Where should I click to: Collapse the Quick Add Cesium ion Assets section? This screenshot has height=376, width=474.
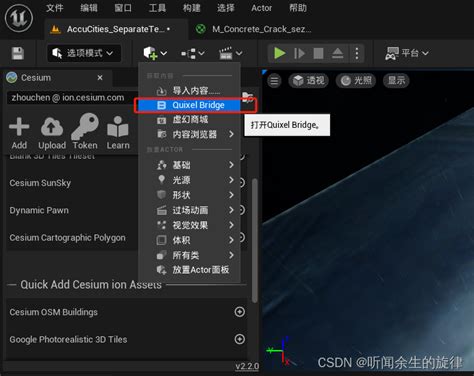click(91, 285)
